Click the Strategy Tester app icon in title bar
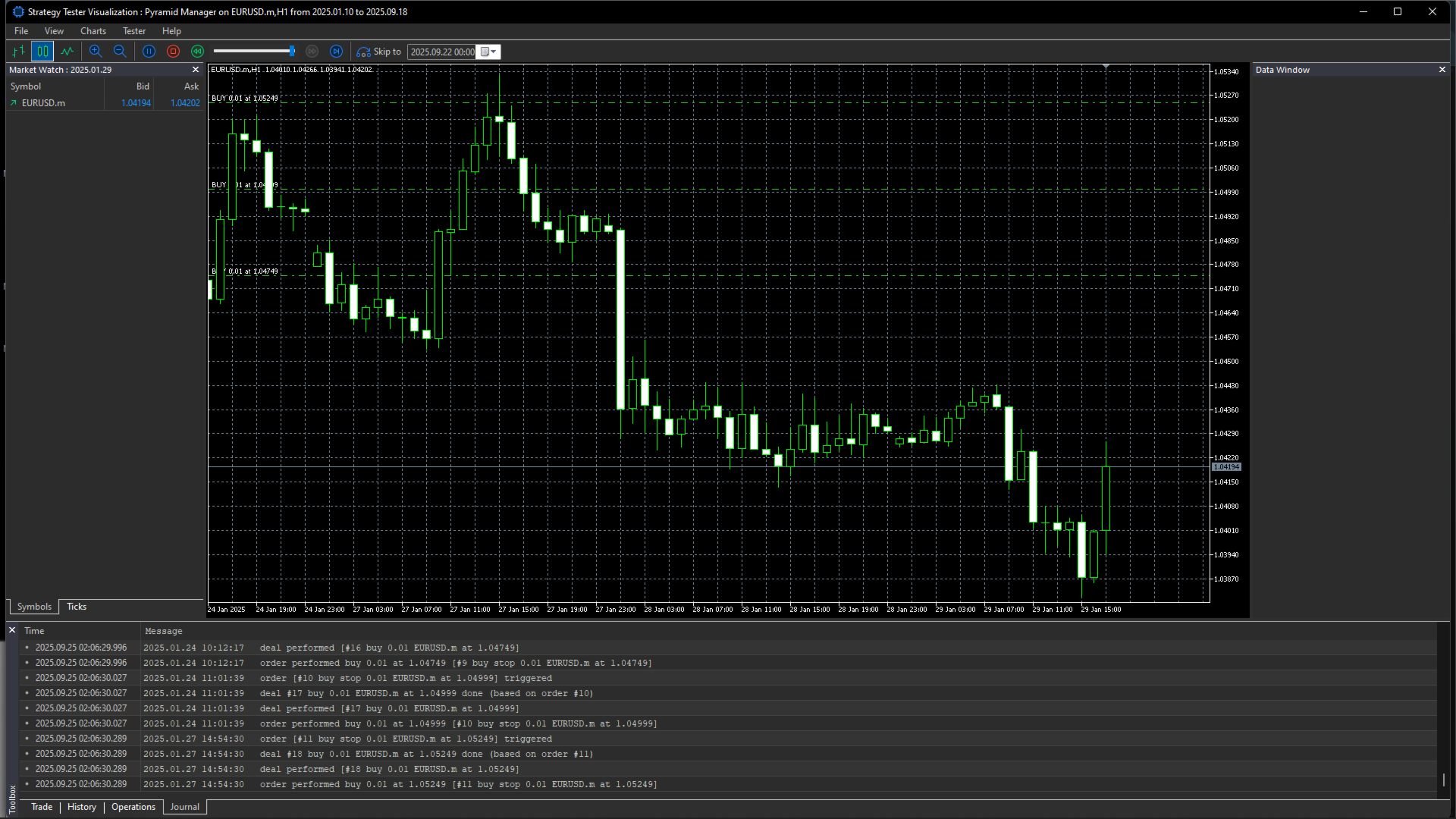The image size is (1456, 819). click(18, 11)
